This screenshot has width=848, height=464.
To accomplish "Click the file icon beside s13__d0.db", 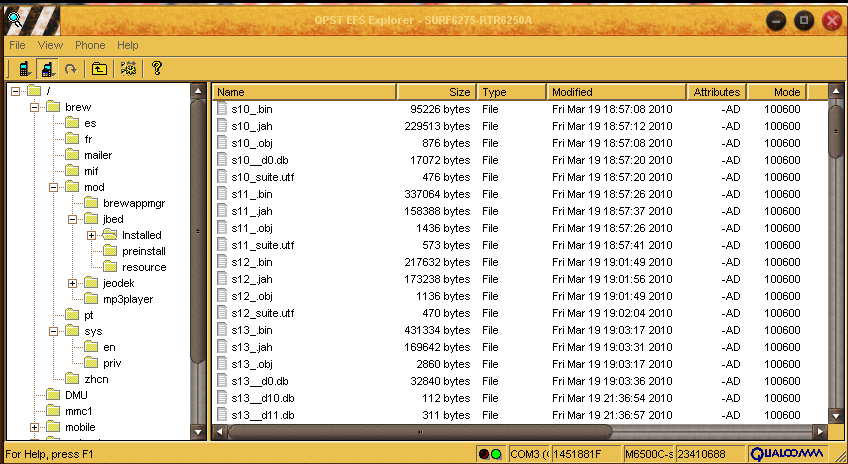I will (222, 381).
